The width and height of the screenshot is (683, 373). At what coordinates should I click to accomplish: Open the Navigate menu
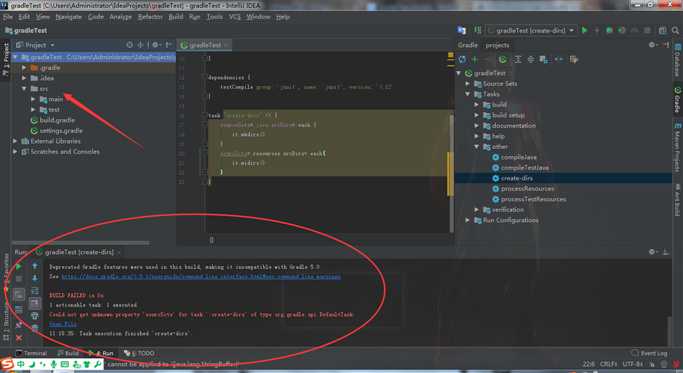(68, 17)
